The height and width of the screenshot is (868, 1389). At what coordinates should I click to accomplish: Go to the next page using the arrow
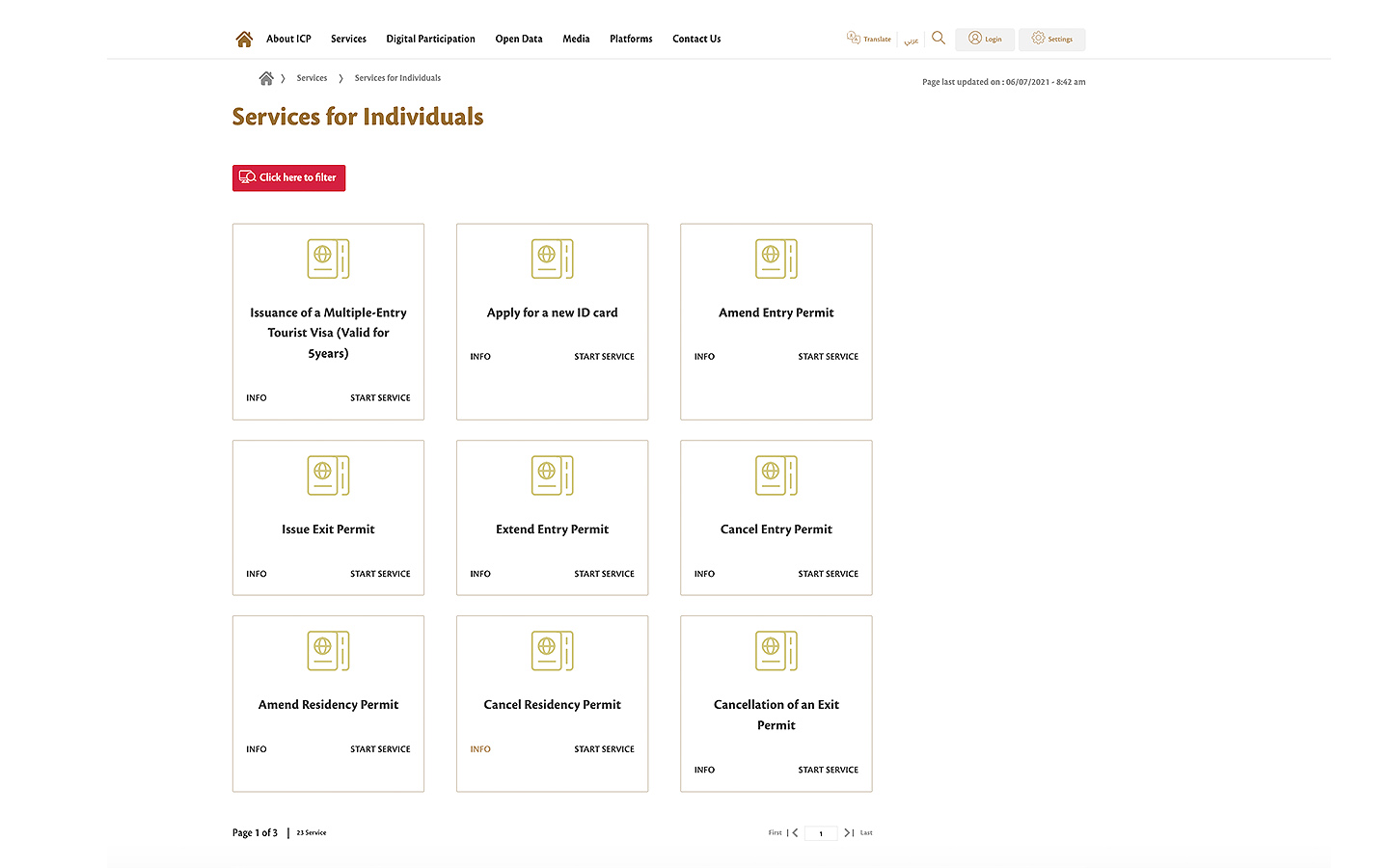847,832
